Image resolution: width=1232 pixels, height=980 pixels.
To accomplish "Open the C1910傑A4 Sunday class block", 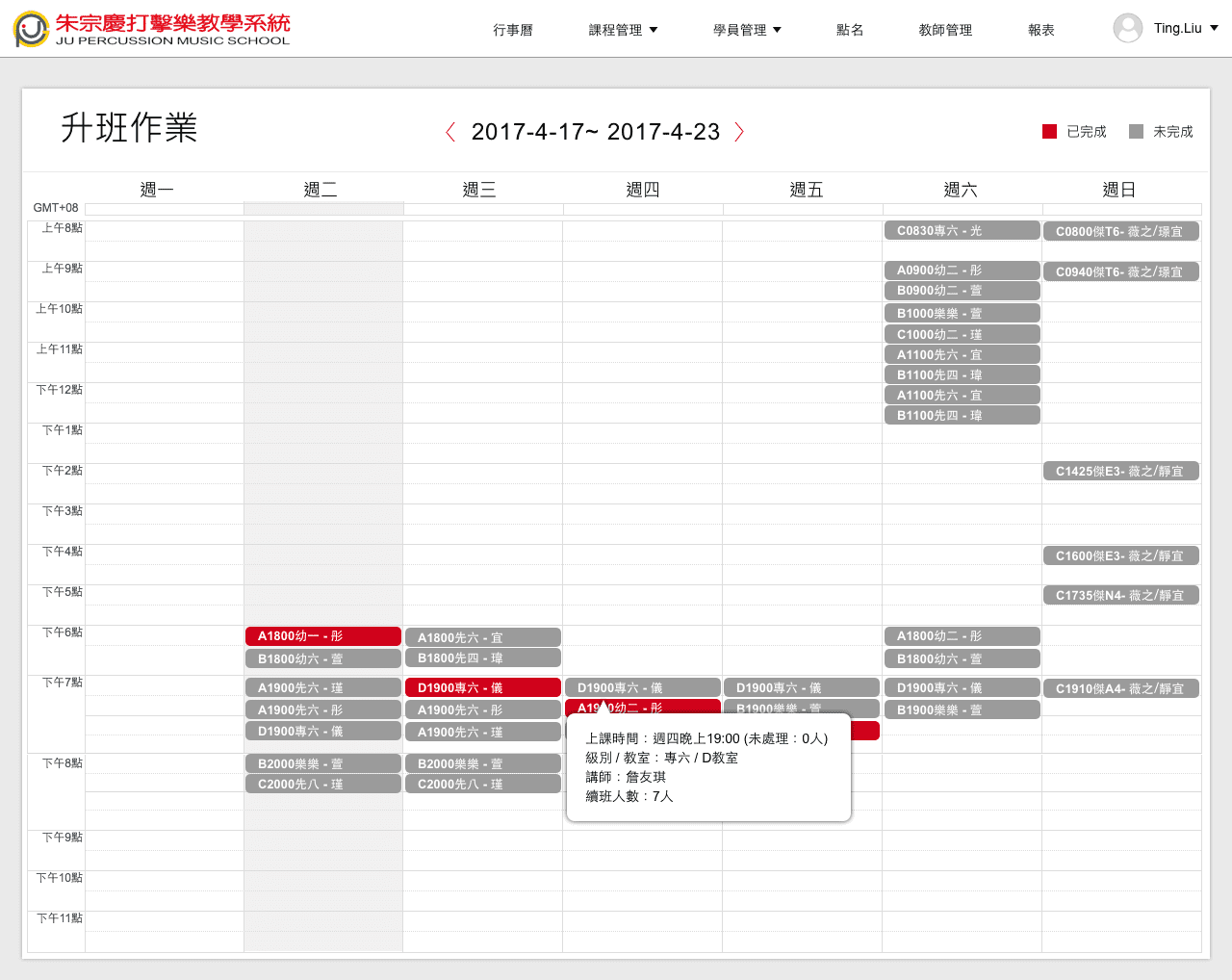I will pyautogui.click(x=1121, y=688).
